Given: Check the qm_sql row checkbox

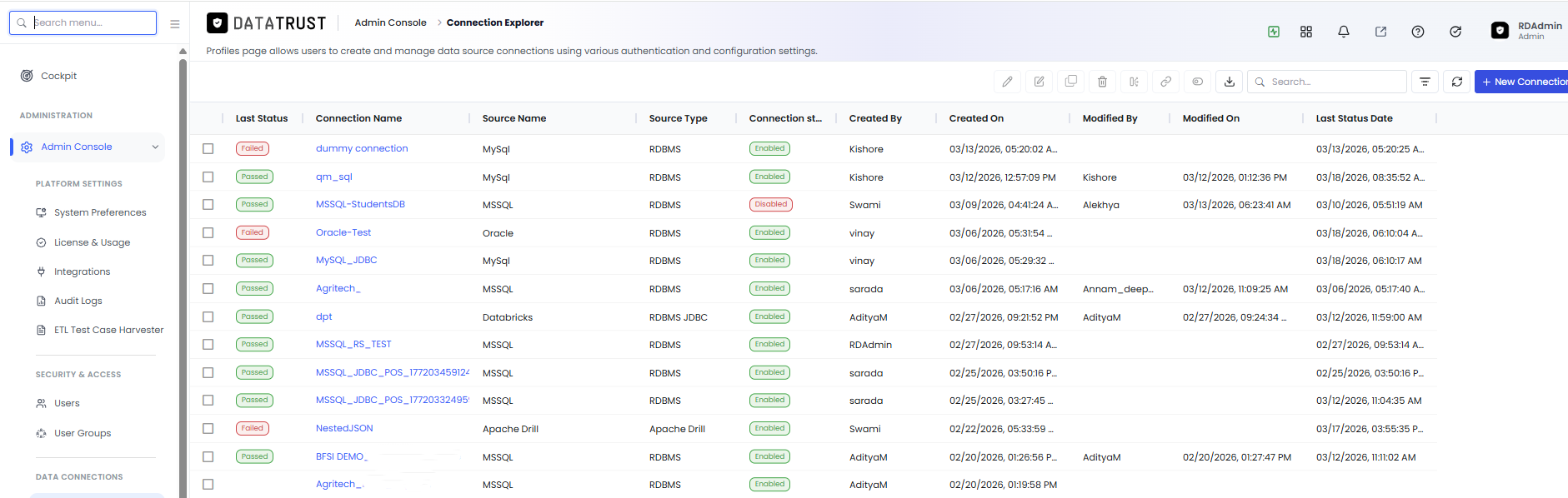Looking at the screenshot, I should pos(208,177).
